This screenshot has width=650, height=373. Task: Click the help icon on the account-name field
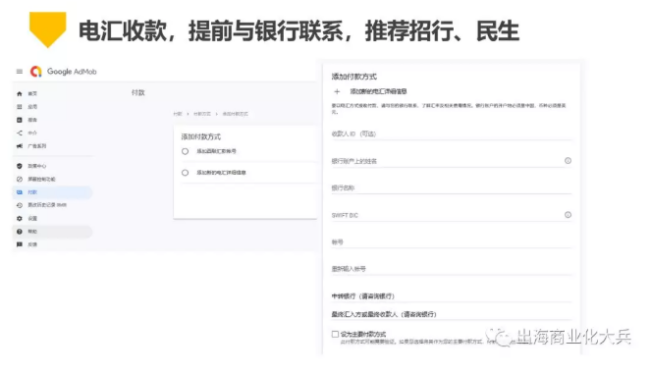pyautogui.click(x=568, y=161)
